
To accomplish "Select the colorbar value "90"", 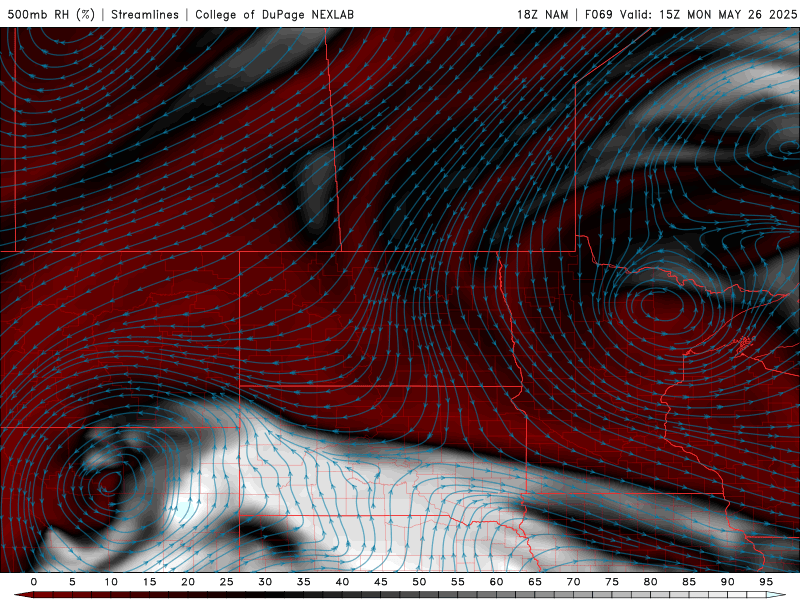I will coord(727,582).
